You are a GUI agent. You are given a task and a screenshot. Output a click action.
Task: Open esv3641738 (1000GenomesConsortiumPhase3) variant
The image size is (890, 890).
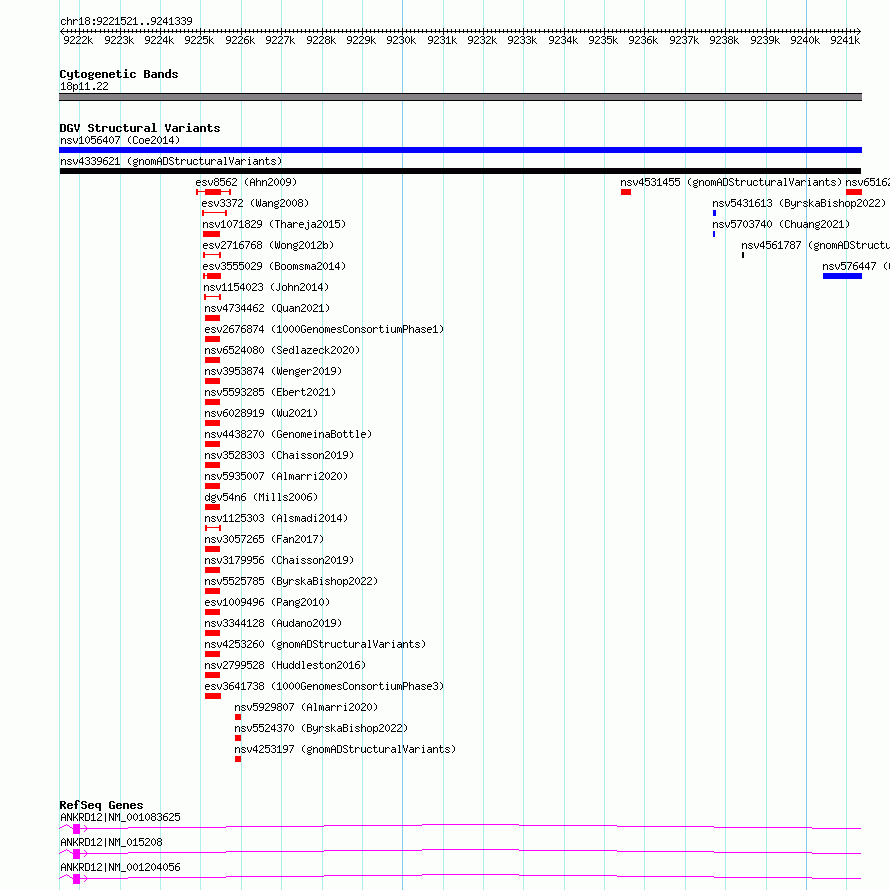tap(324, 686)
